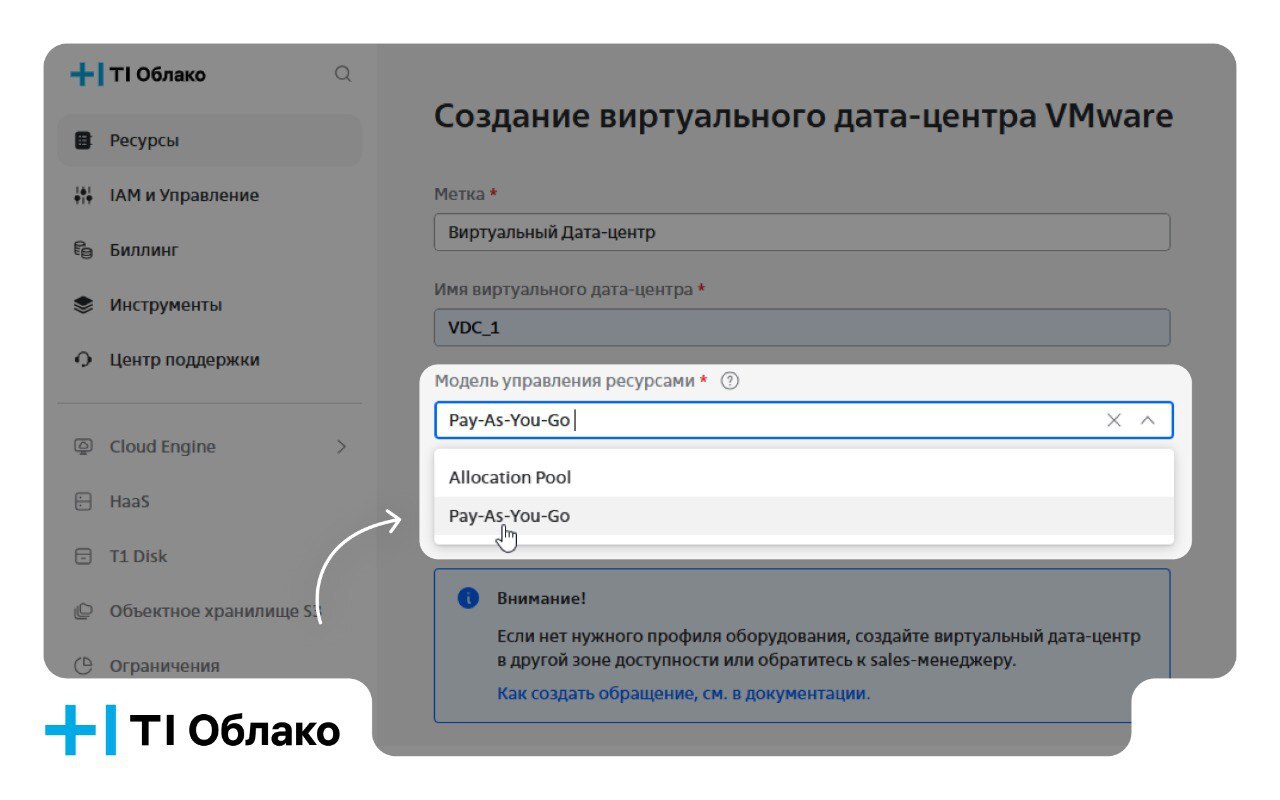Click the info icon in the Внимание banner
1280x800 pixels.
[466, 597]
